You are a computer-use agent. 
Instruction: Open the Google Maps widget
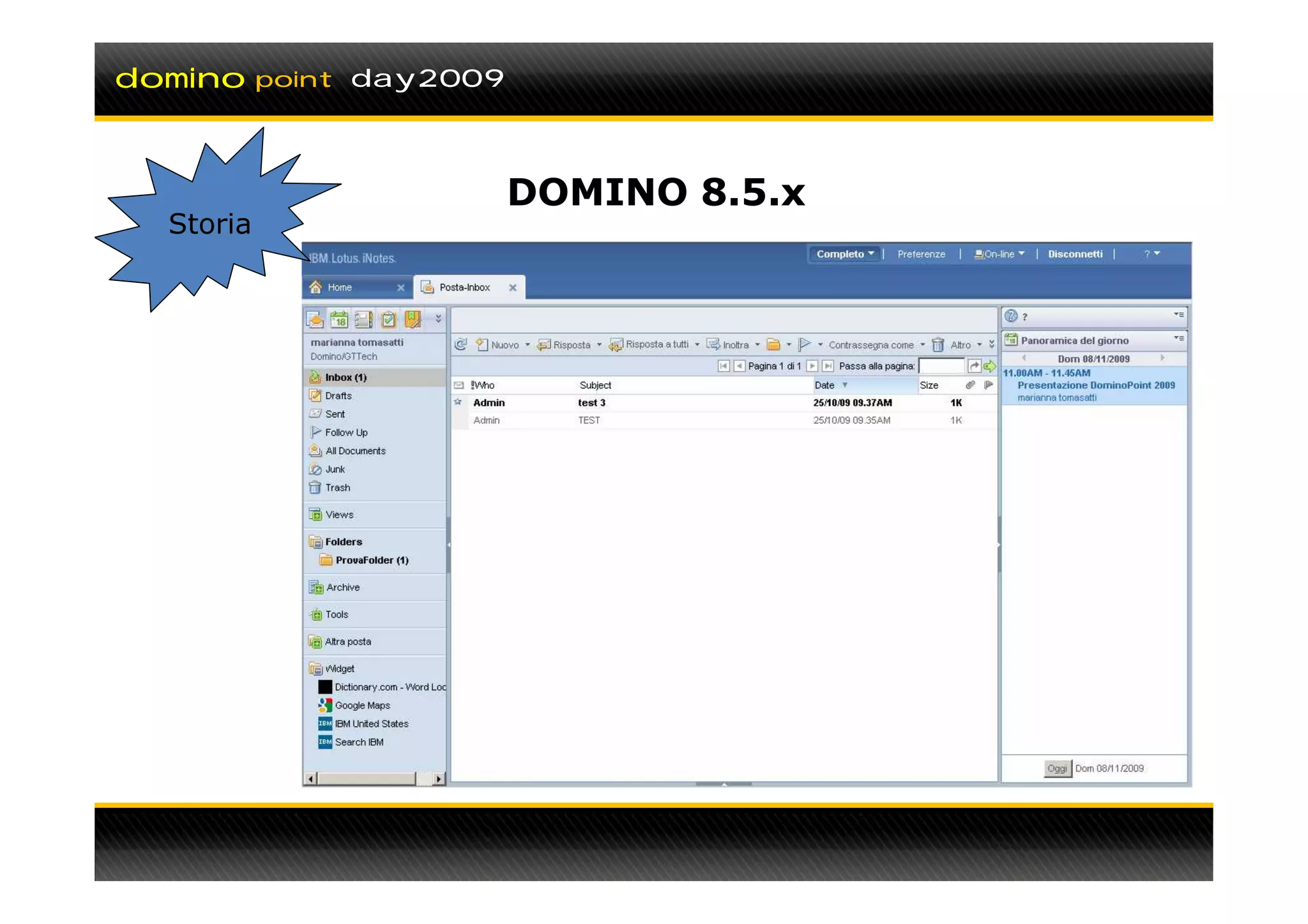[x=362, y=706]
